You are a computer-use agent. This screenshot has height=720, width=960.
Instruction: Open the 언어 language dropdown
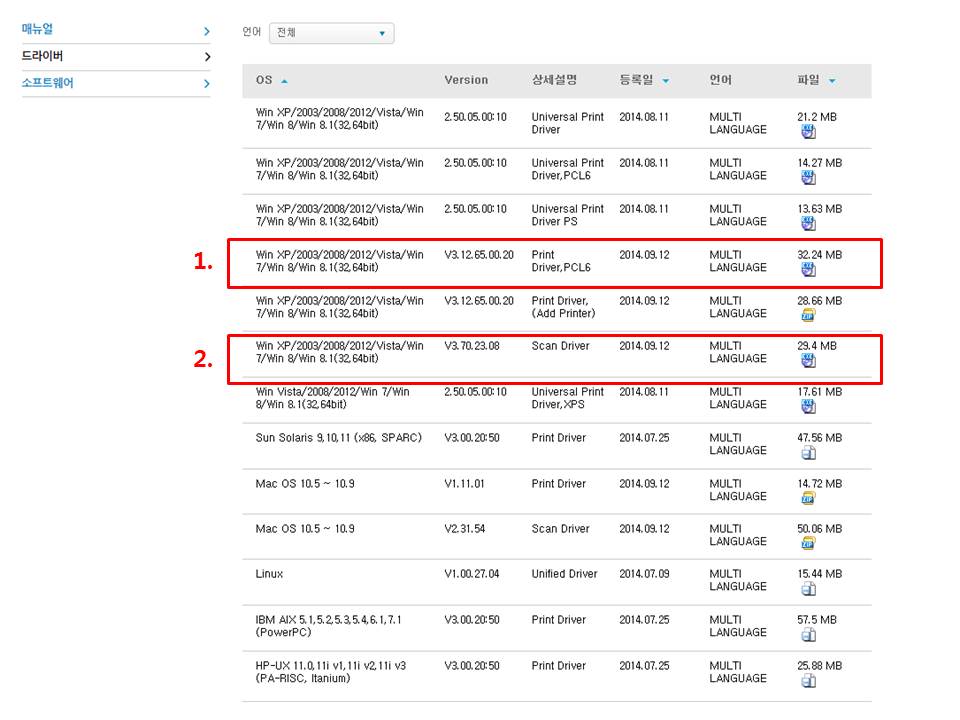[331, 33]
